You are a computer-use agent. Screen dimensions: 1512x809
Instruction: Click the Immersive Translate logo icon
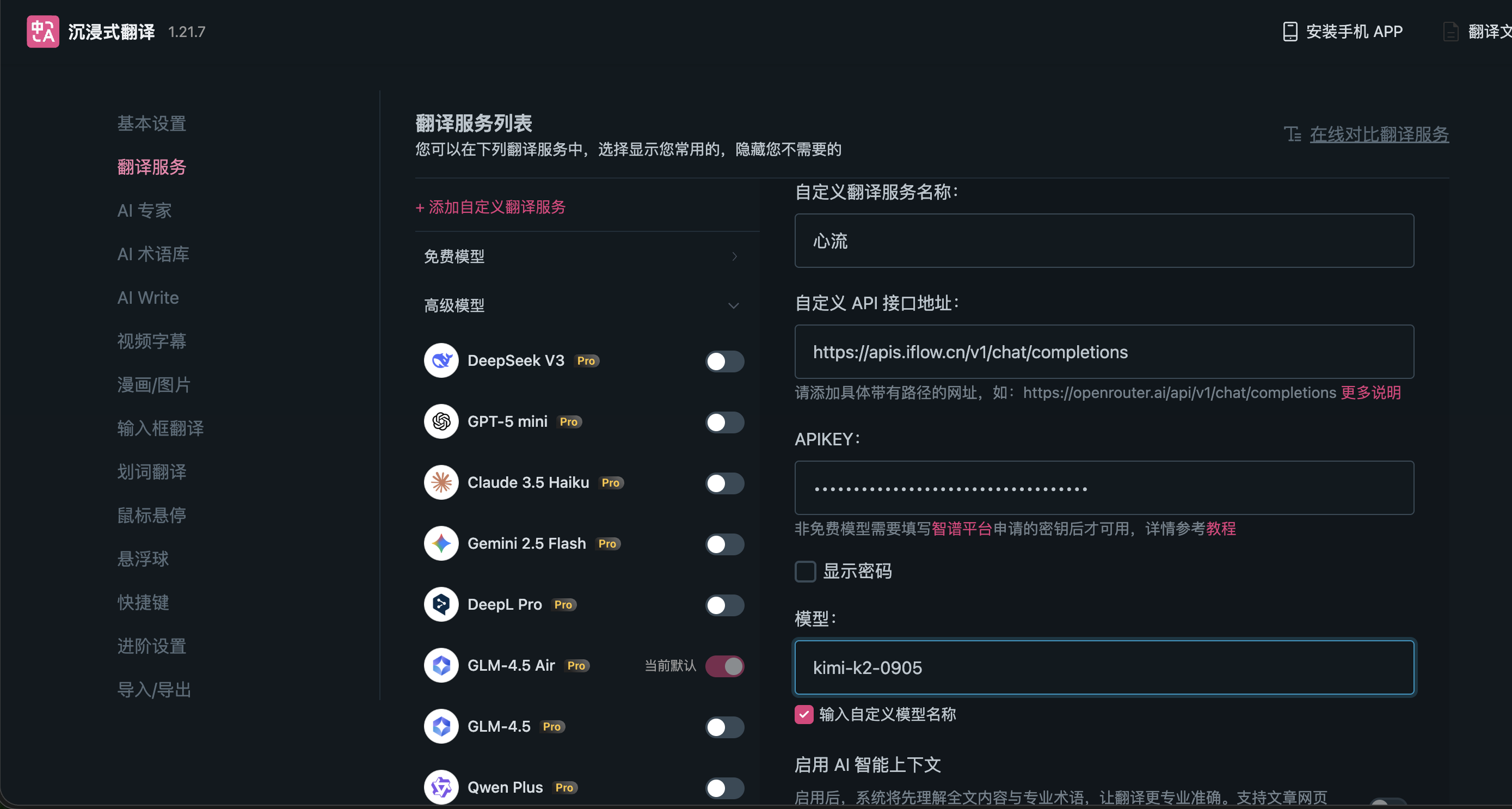pyautogui.click(x=43, y=32)
